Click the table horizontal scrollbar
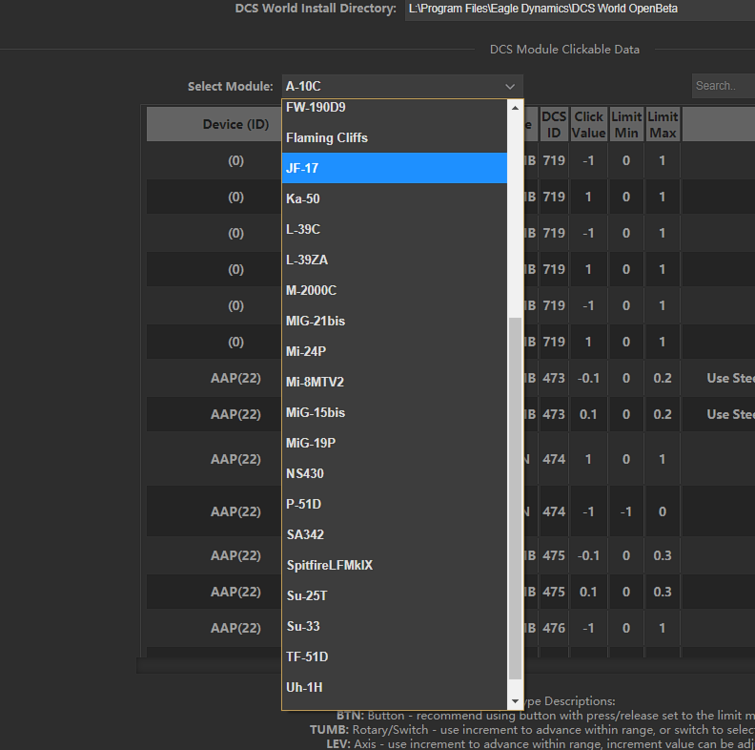 445,666
